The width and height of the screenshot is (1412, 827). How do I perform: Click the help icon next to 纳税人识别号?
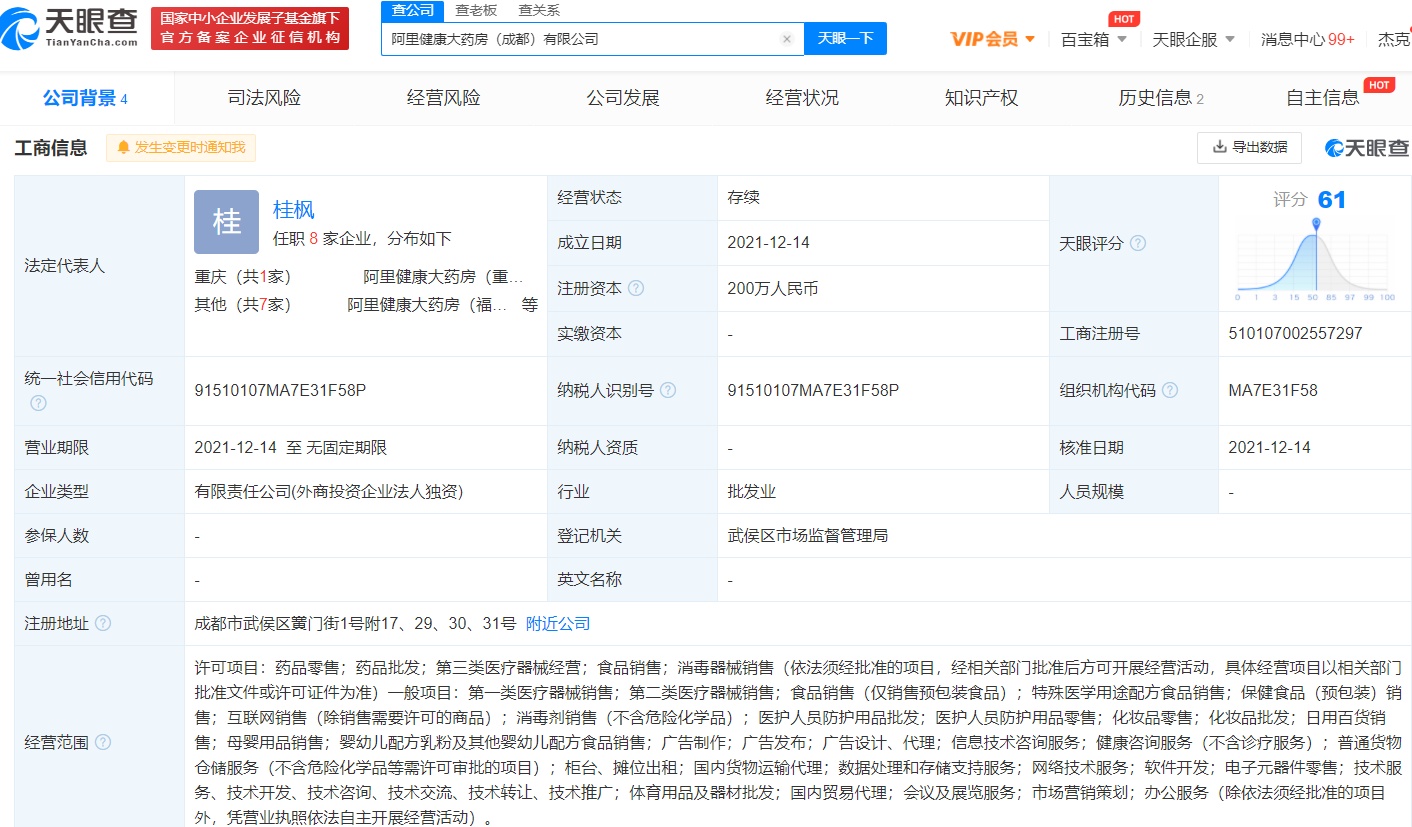point(668,390)
